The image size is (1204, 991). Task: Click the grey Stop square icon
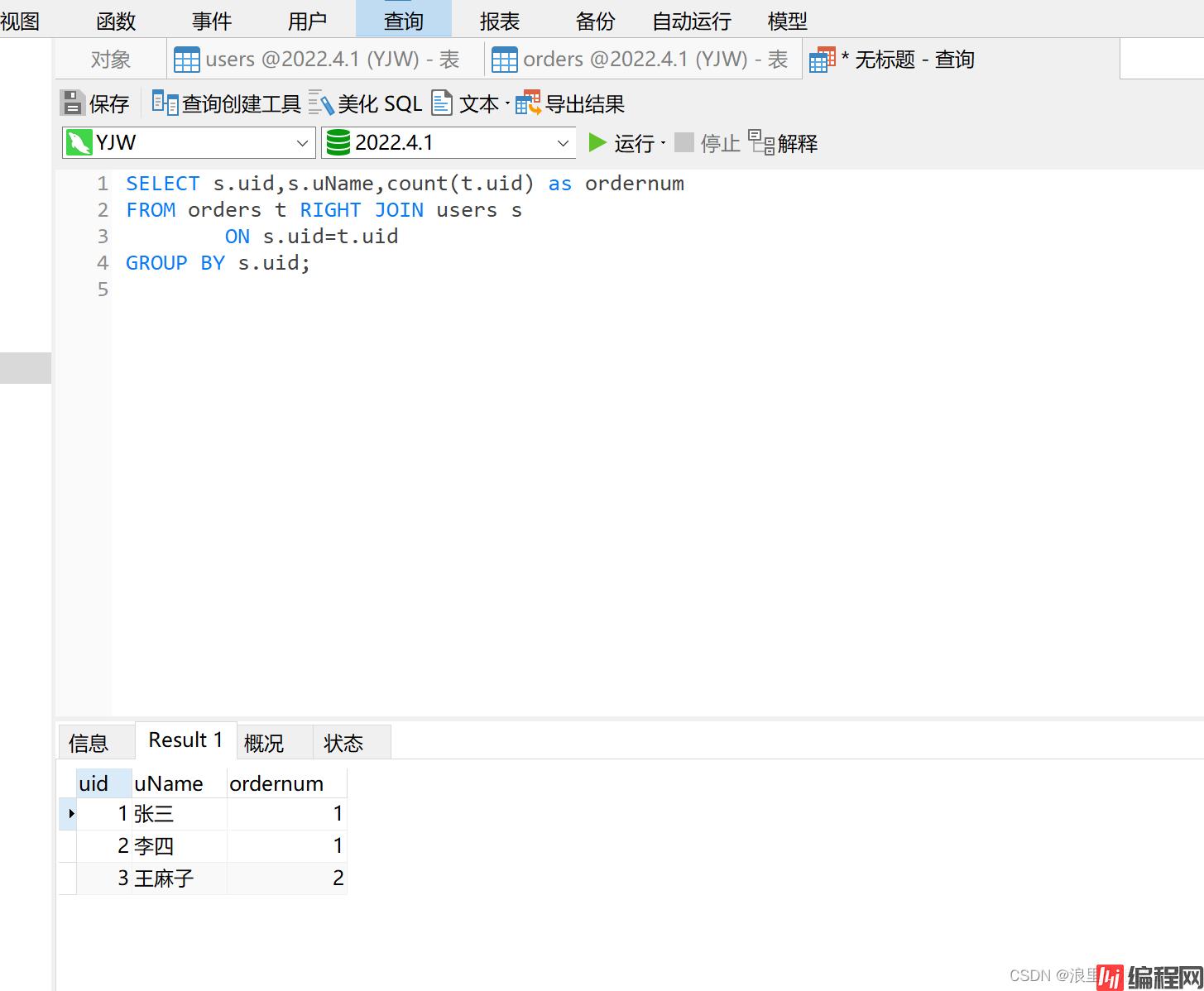pyautogui.click(x=684, y=142)
